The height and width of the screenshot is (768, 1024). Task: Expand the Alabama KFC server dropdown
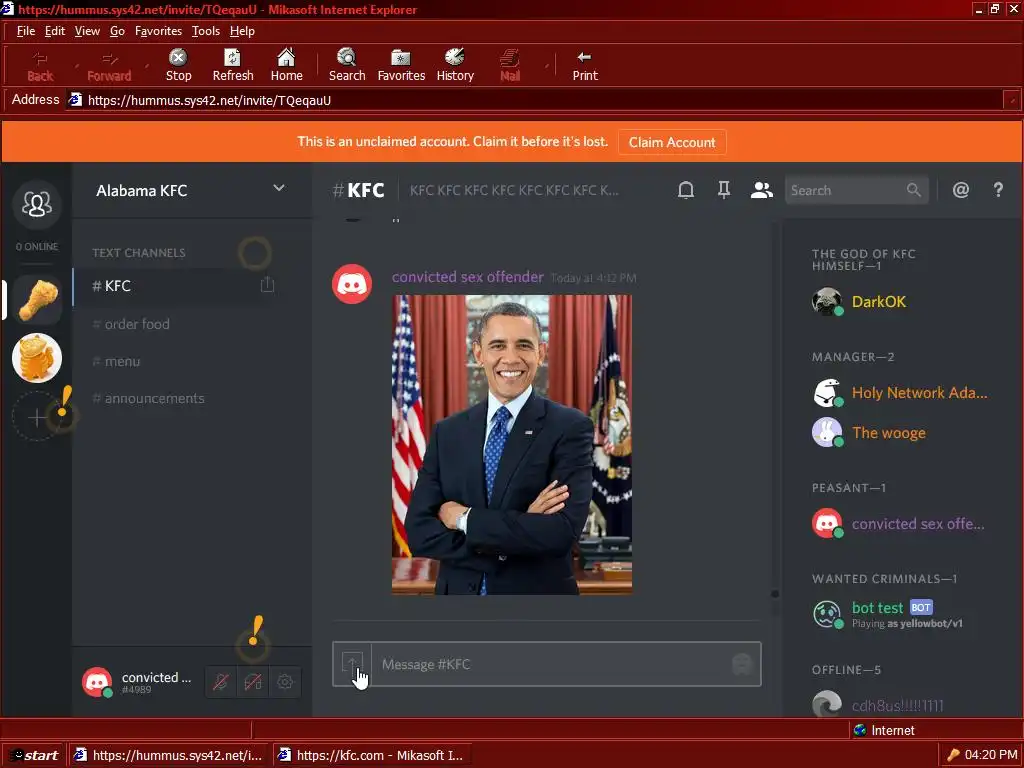[279, 188]
